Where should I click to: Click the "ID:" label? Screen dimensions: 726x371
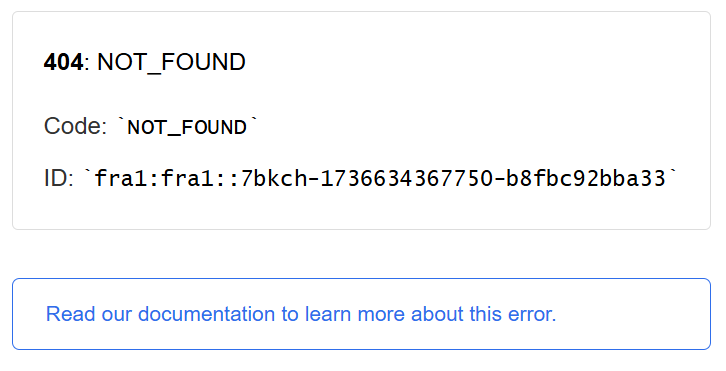point(59,178)
